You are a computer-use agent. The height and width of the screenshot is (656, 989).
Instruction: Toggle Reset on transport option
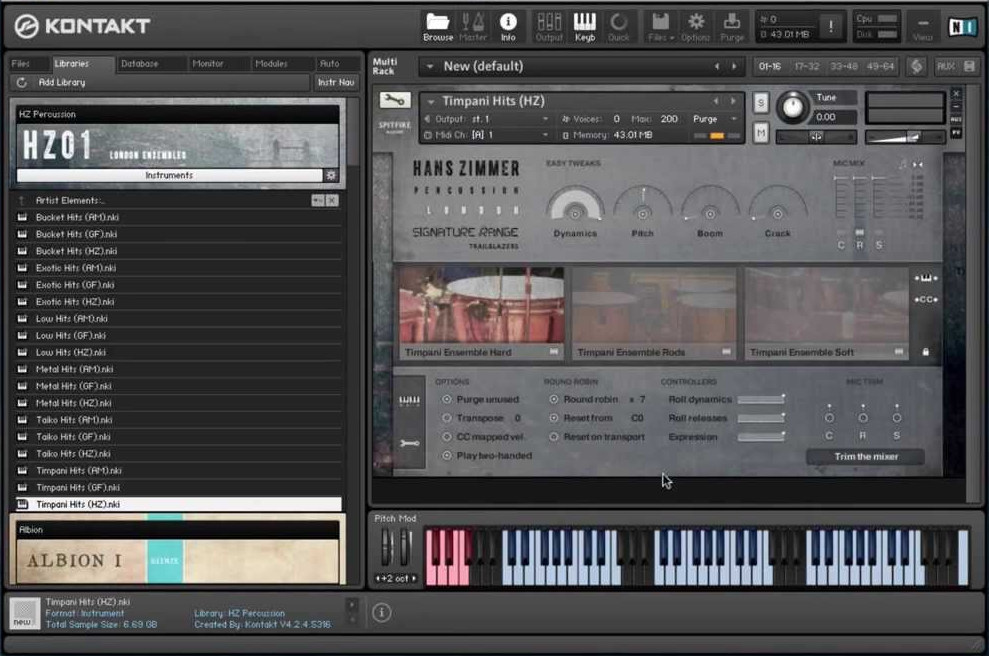[x=554, y=436]
